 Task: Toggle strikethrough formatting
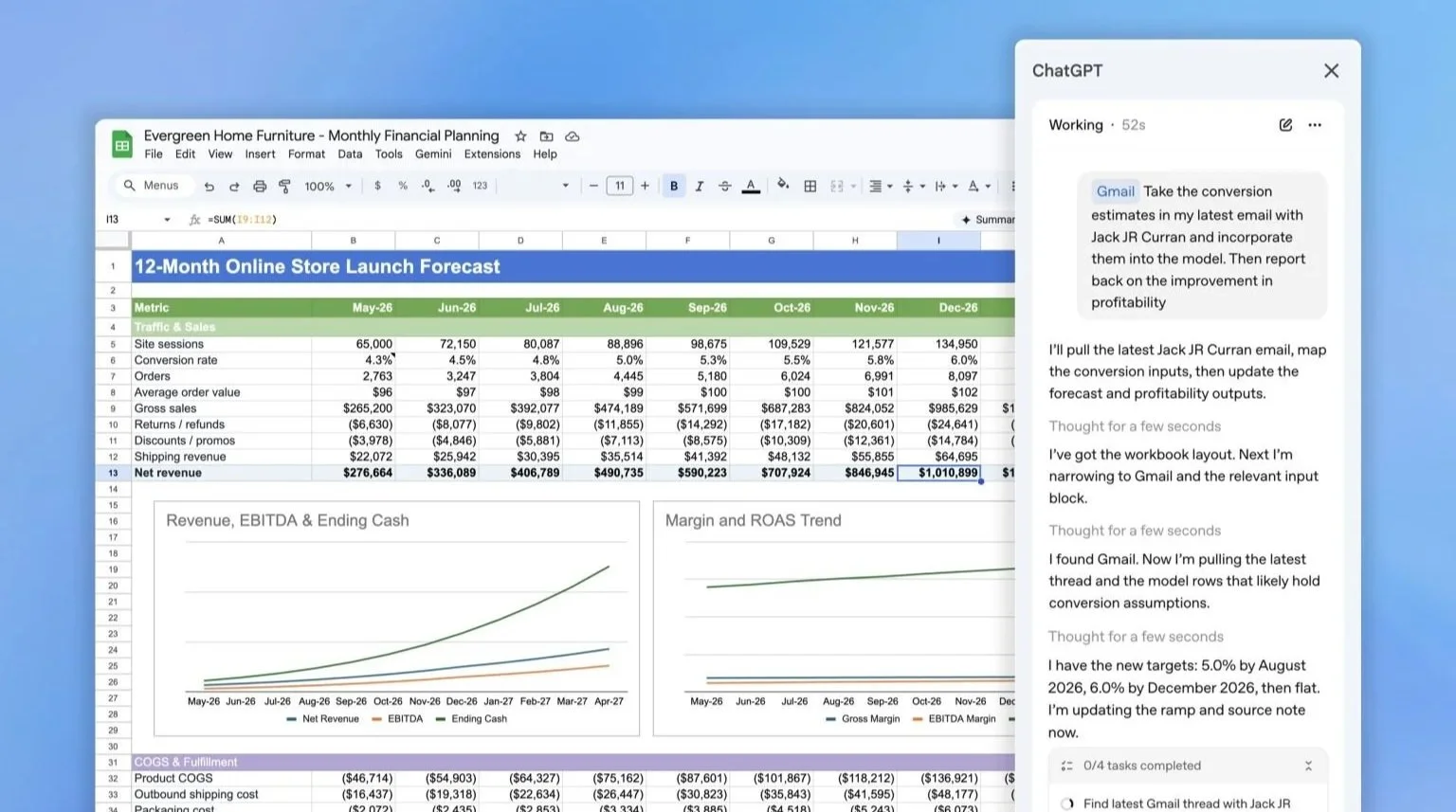(x=725, y=186)
